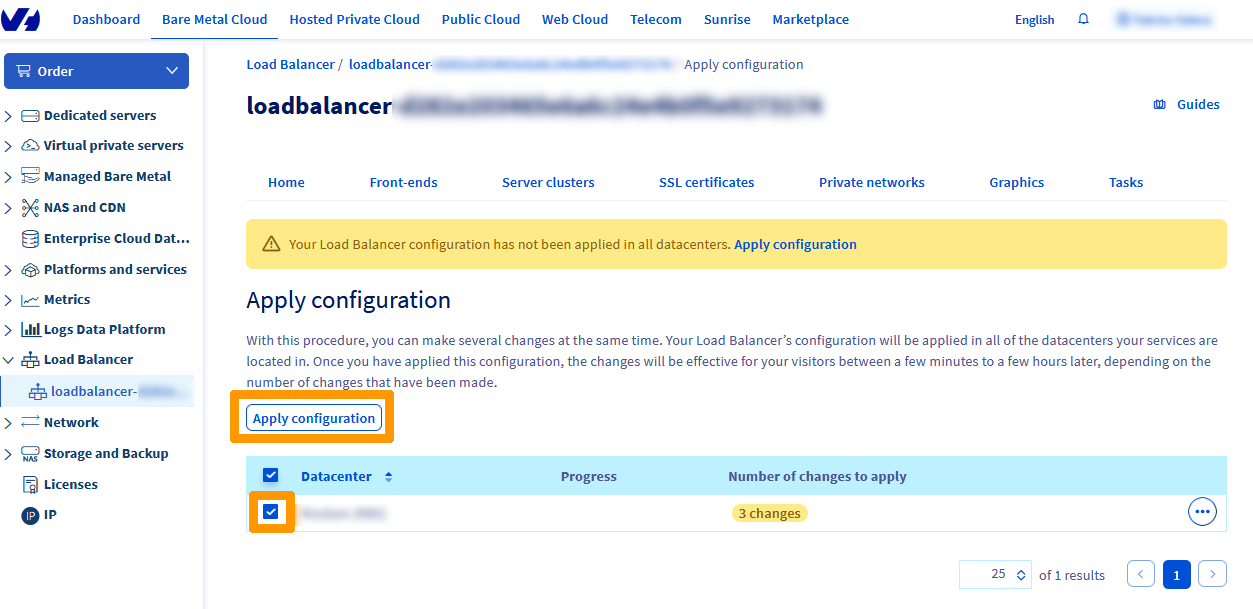Open Licenses from the sidebar icon
1253x609 pixels.
coord(32,484)
